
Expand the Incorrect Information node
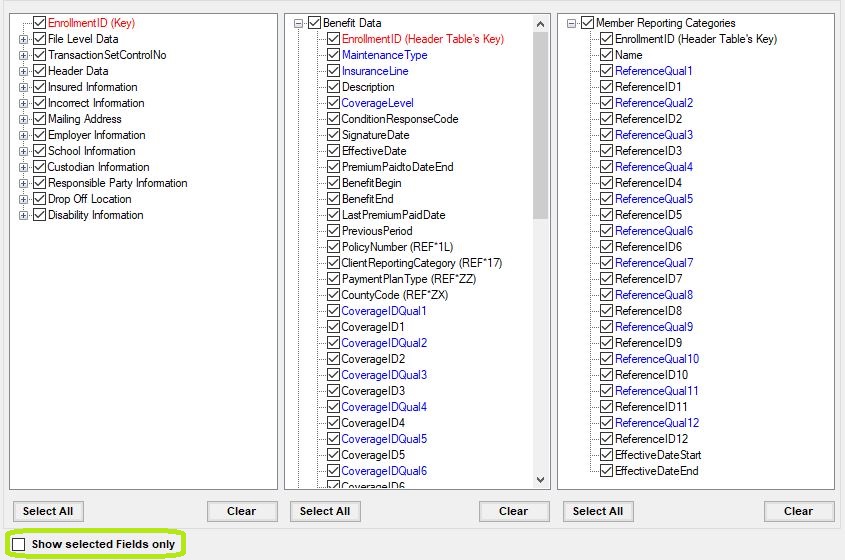click(23, 103)
